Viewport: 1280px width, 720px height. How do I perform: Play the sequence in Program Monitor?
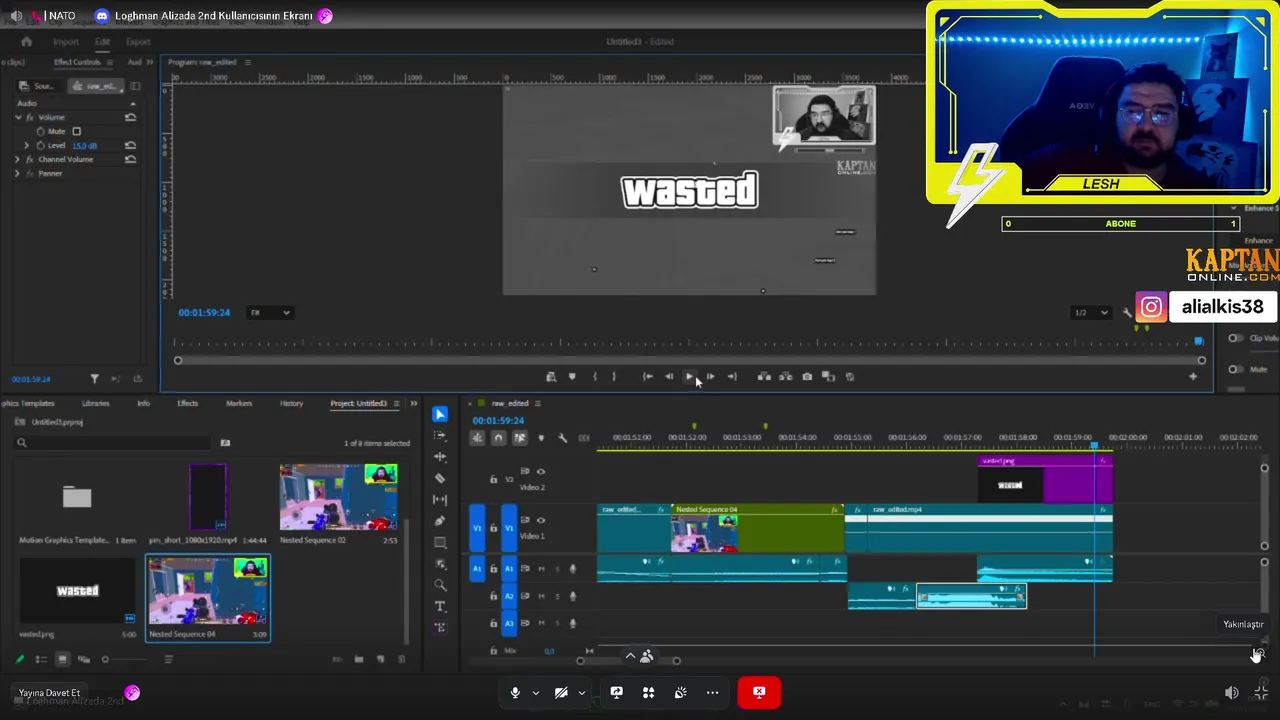[689, 377]
